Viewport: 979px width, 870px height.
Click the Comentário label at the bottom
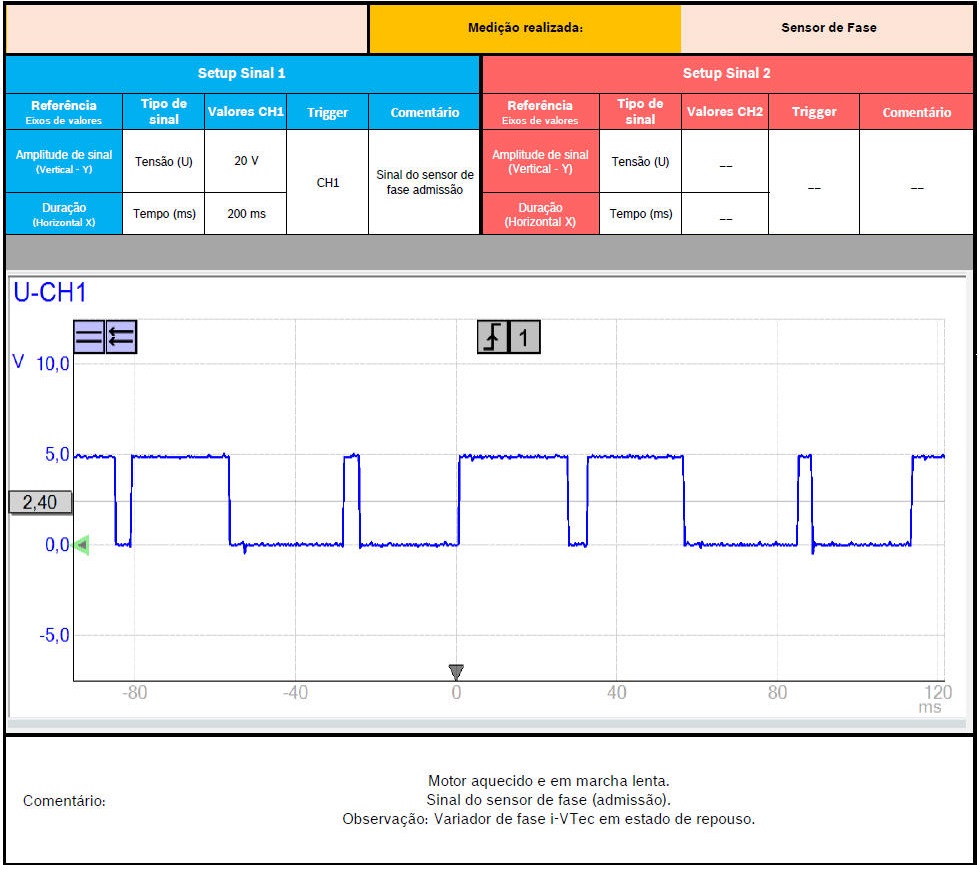coord(64,801)
